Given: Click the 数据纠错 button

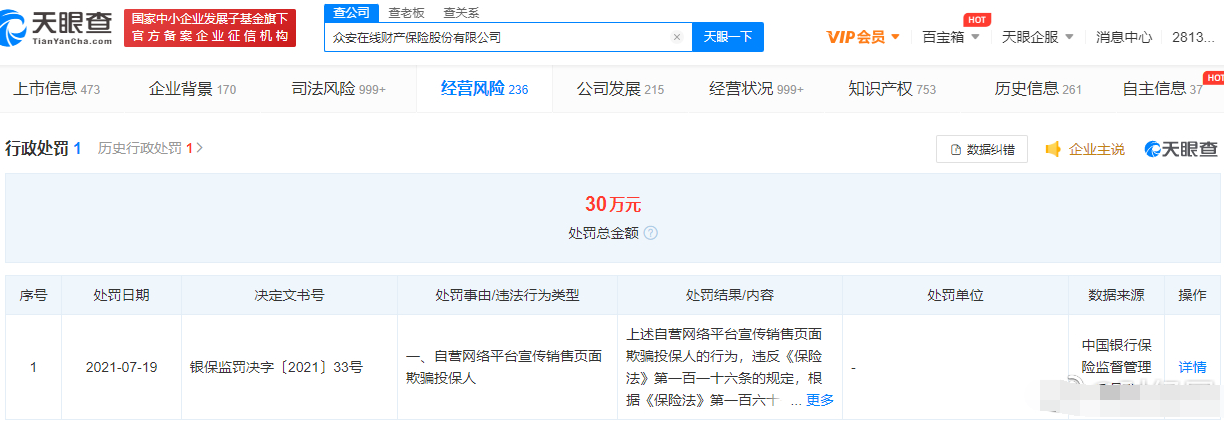Looking at the screenshot, I should [x=981, y=149].
